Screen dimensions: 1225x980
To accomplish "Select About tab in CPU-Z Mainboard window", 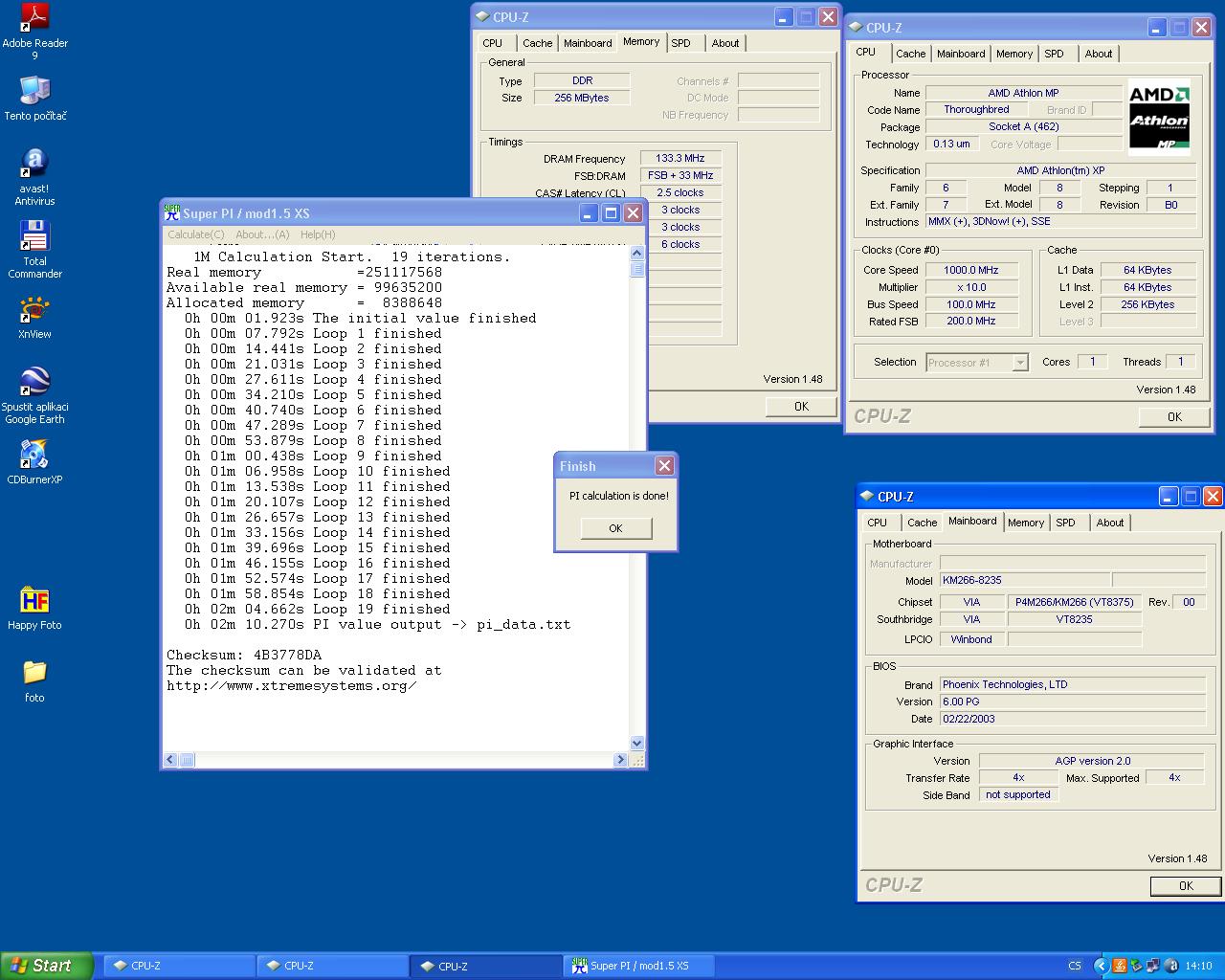I will click(1109, 523).
